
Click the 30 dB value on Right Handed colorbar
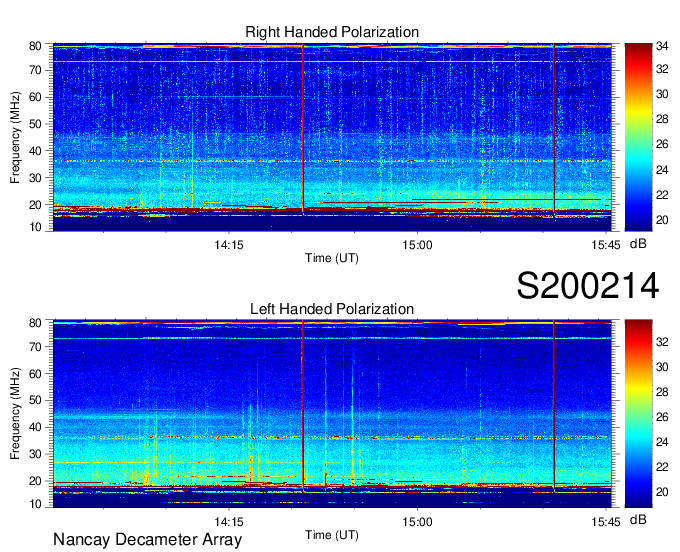coord(662,95)
